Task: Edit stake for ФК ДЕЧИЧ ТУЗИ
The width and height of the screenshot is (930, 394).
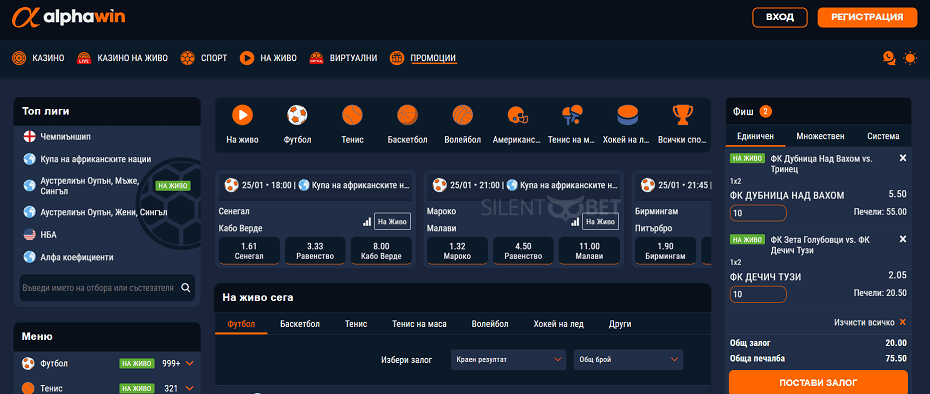Action: click(758, 294)
